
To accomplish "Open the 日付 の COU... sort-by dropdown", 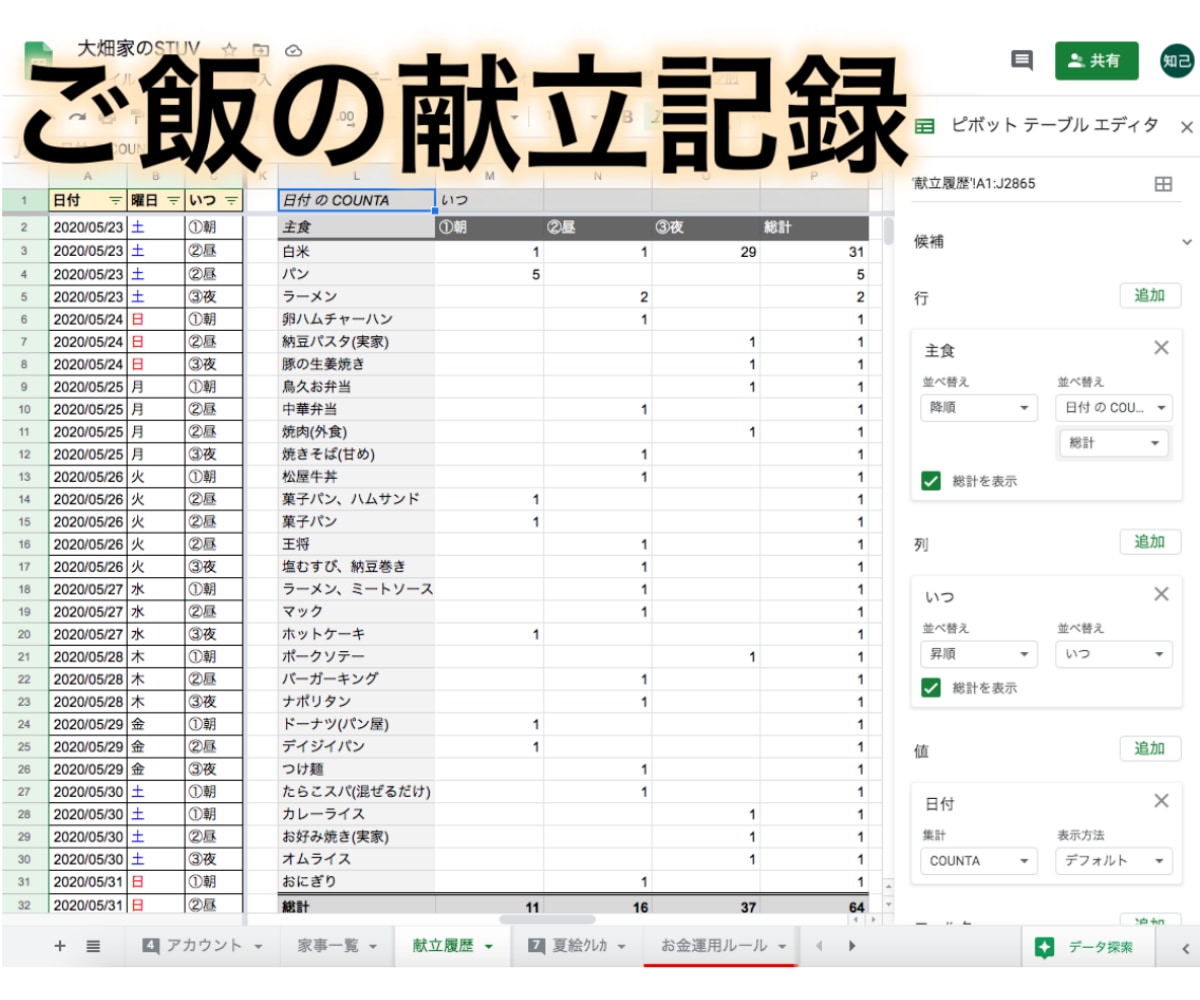I will tap(1114, 408).
